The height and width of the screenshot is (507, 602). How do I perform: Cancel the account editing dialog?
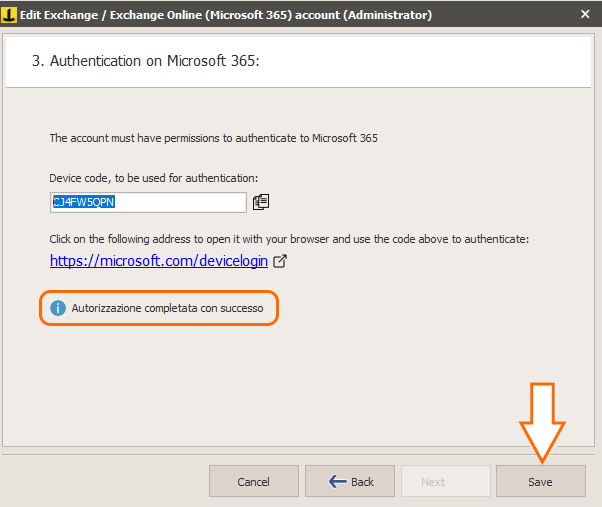coord(254,481)
